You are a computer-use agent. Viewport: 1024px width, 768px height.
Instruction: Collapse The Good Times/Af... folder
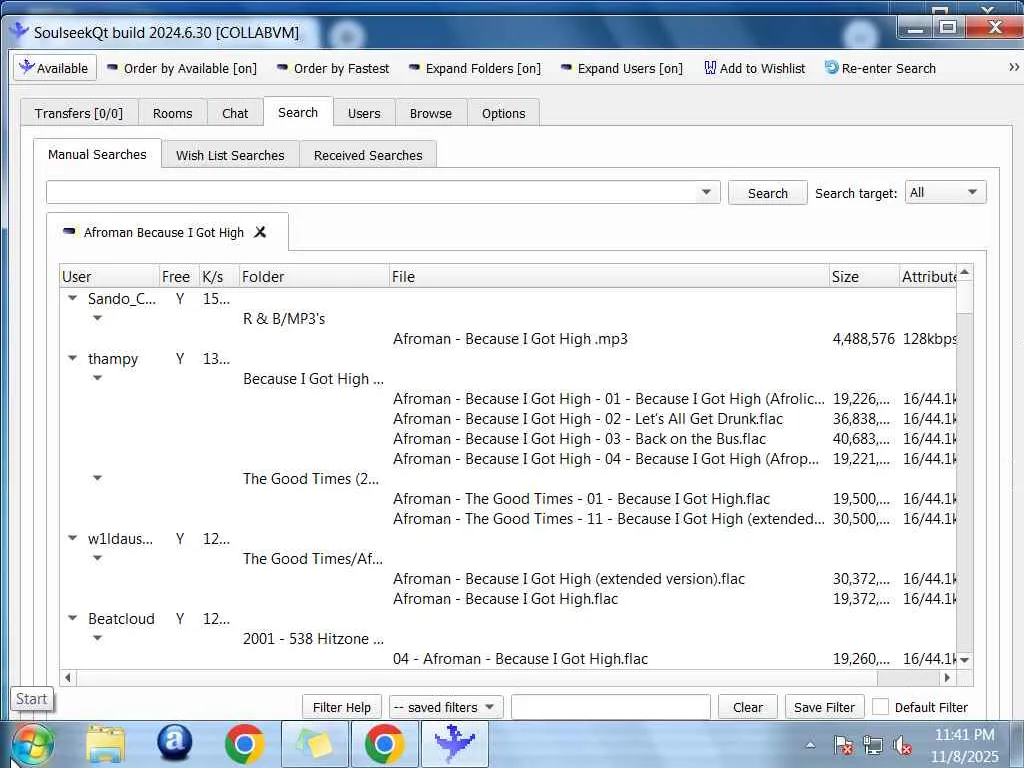(x=97, y=558)
